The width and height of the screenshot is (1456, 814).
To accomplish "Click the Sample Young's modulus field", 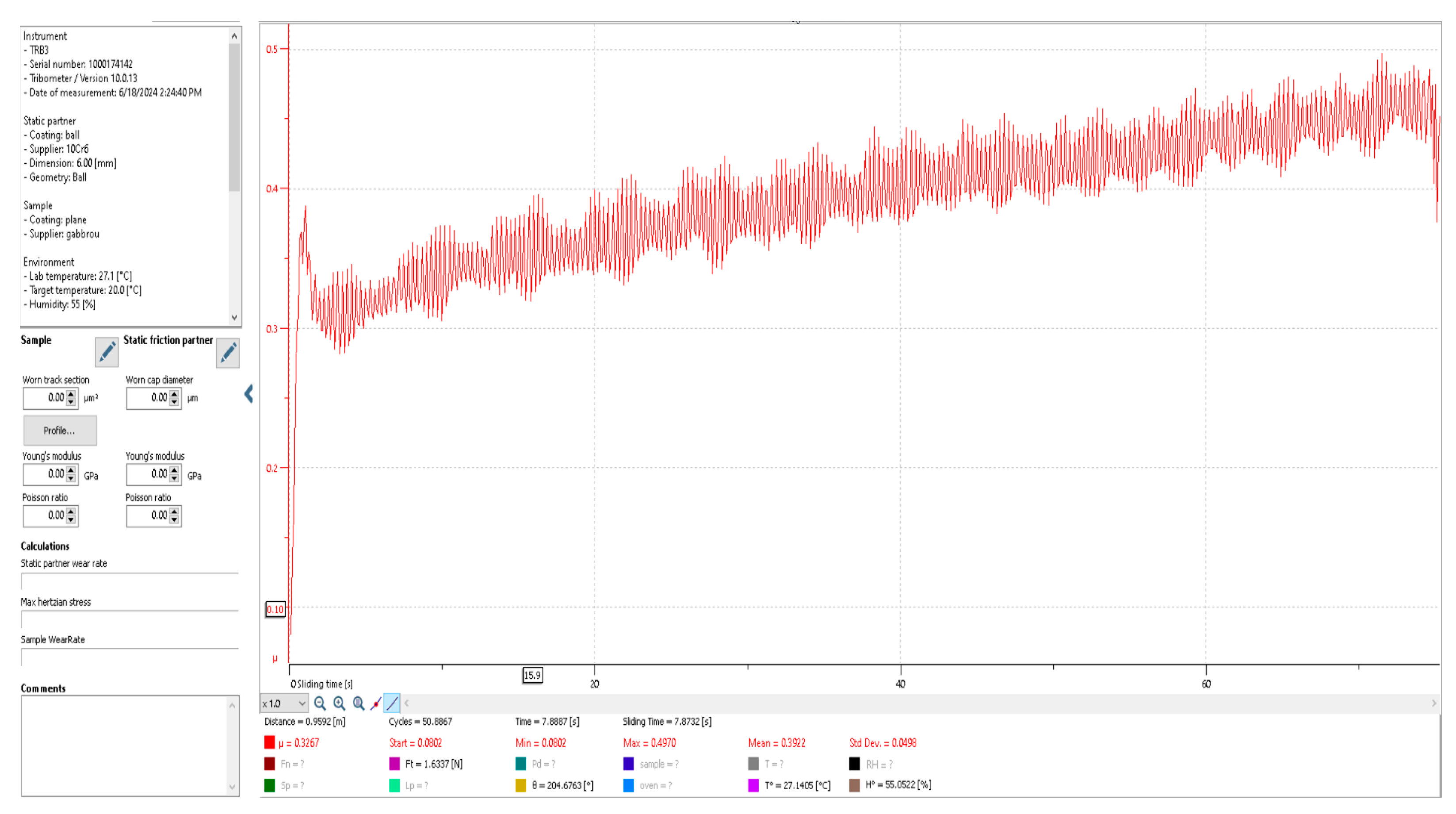I will pos(45,474).
